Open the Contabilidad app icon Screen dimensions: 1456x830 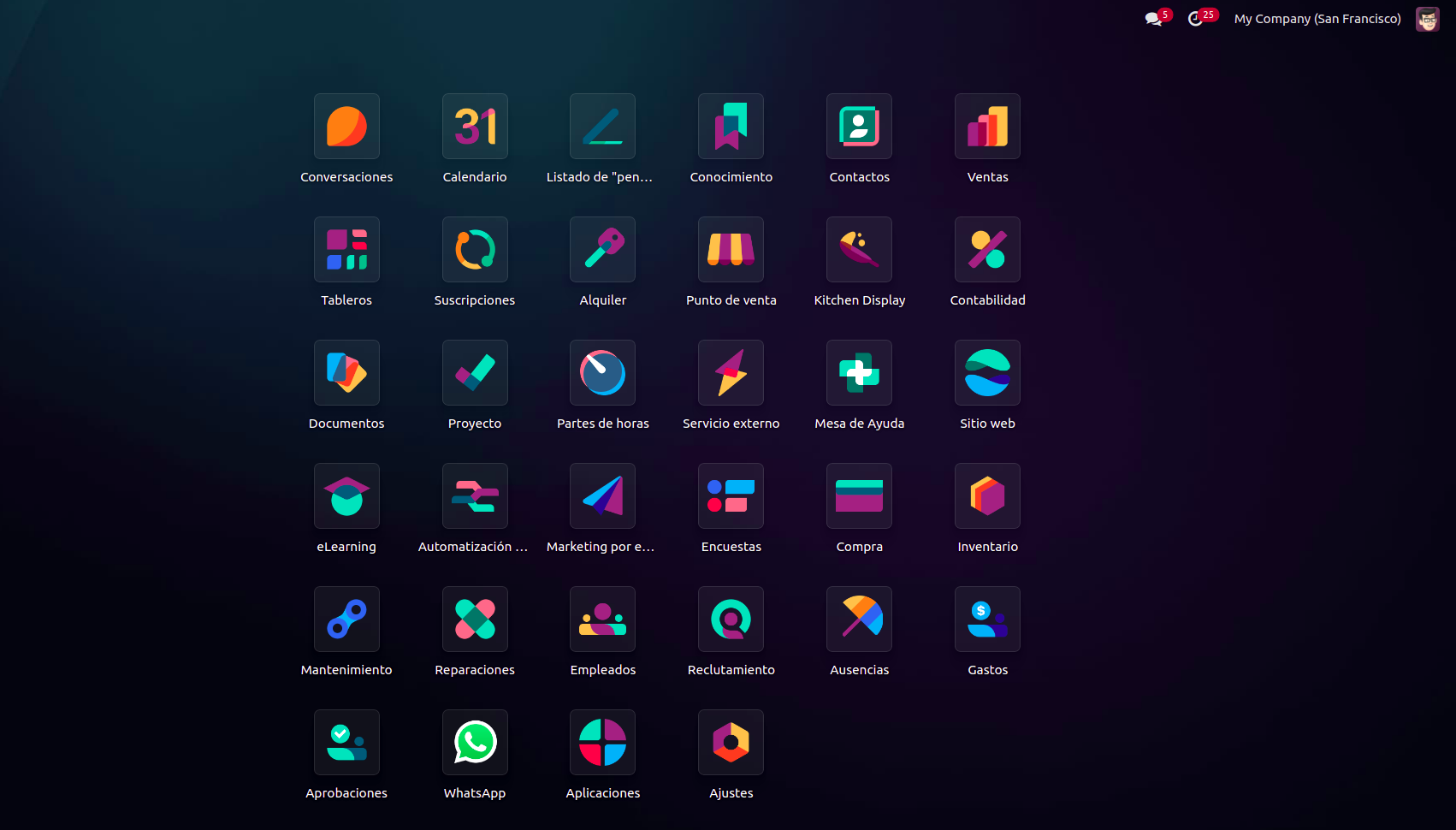[x=987, y=250]
